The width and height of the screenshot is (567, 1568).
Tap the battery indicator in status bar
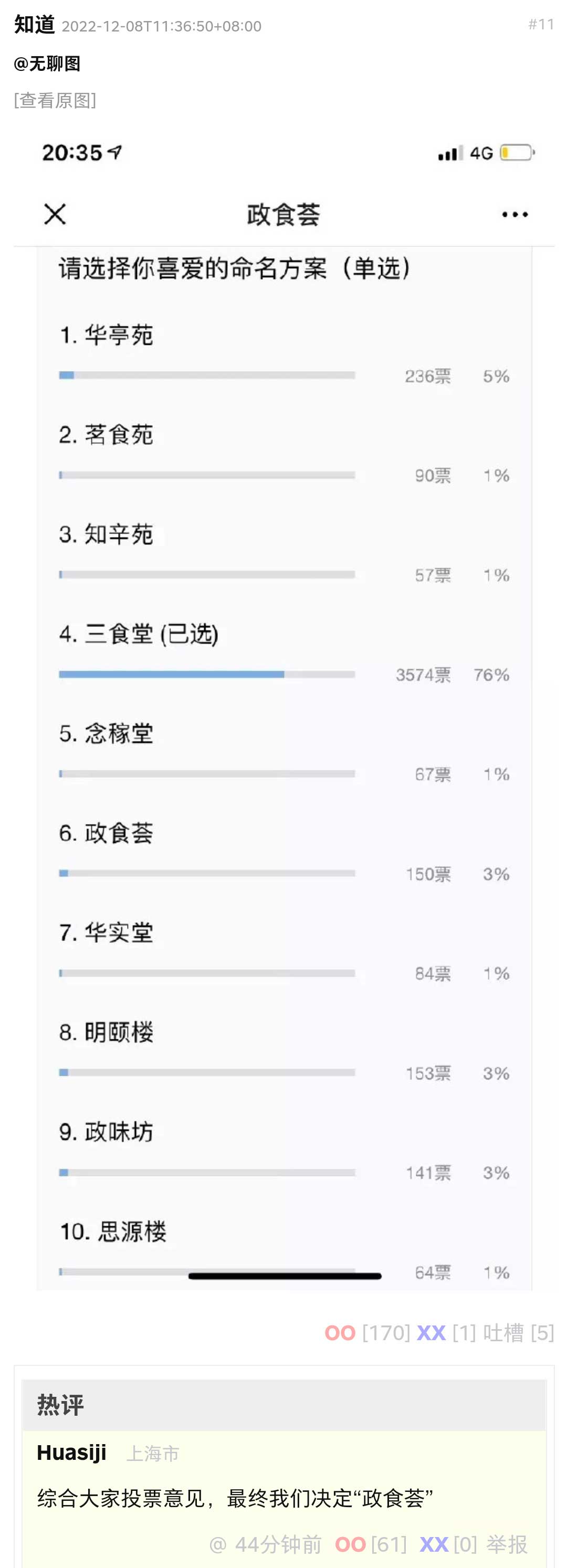pyautogui.click(x=517, y=152)
